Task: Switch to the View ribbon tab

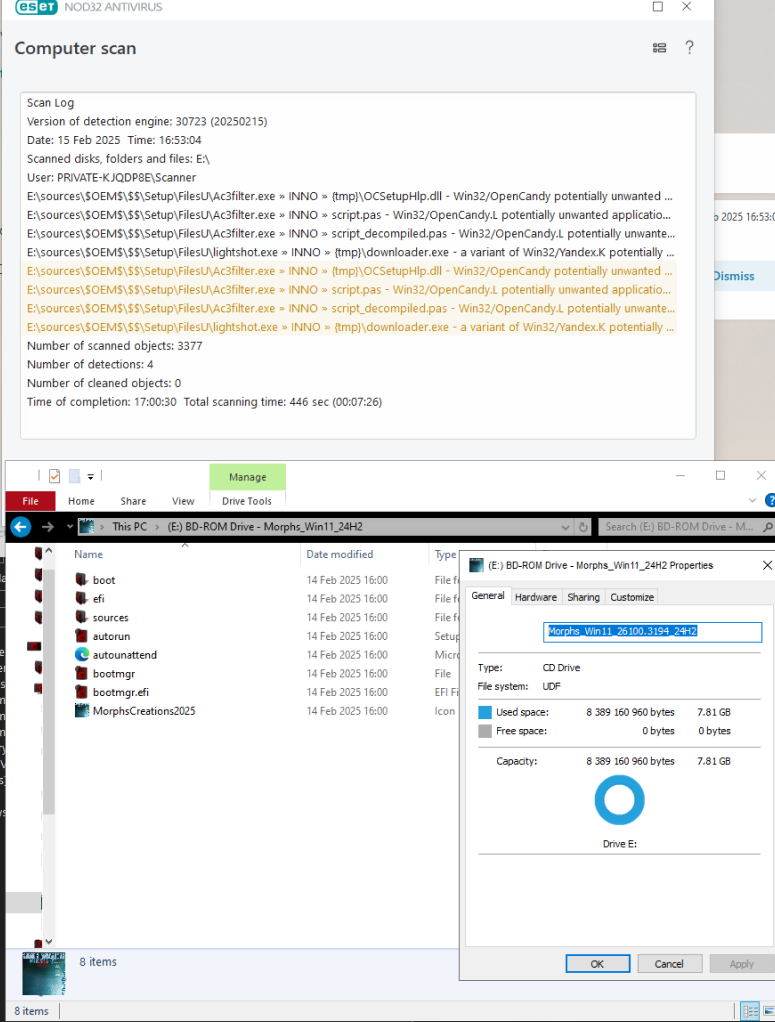Action: tap(183, 501)
